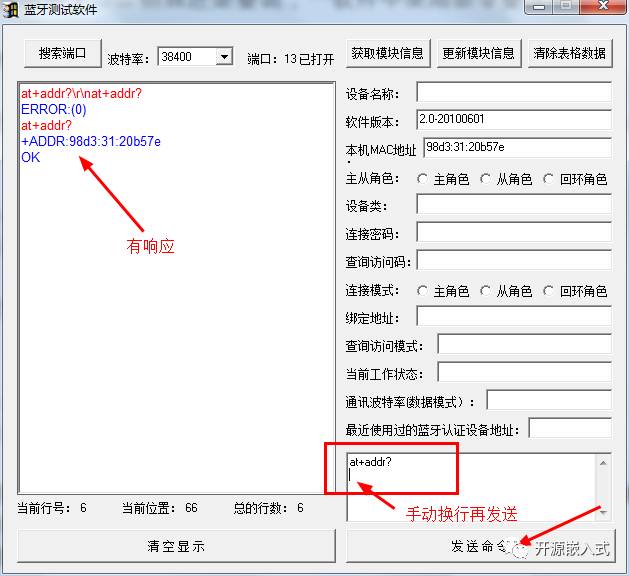Click the 搜索端口 button
This screenshot has height=576, width=629.
[63, 53]
